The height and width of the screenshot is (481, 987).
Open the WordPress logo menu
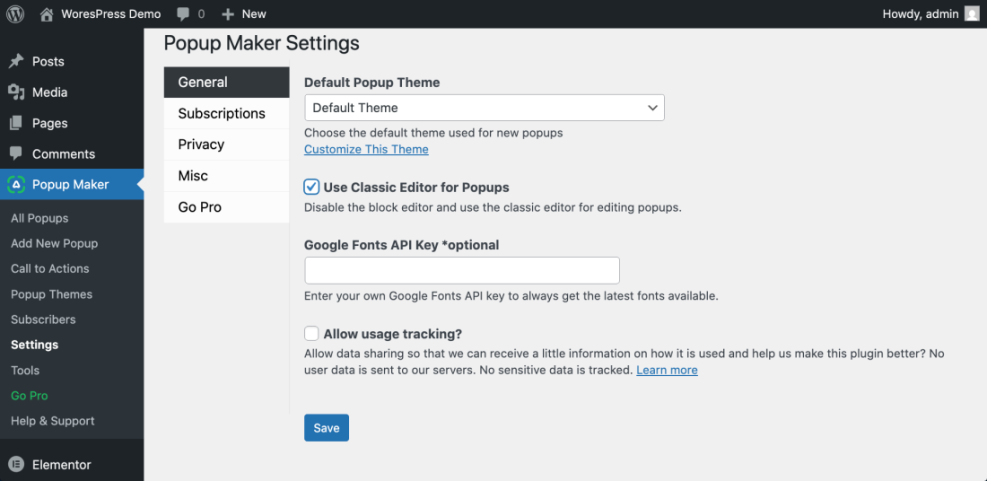click(x=15, y=14)
